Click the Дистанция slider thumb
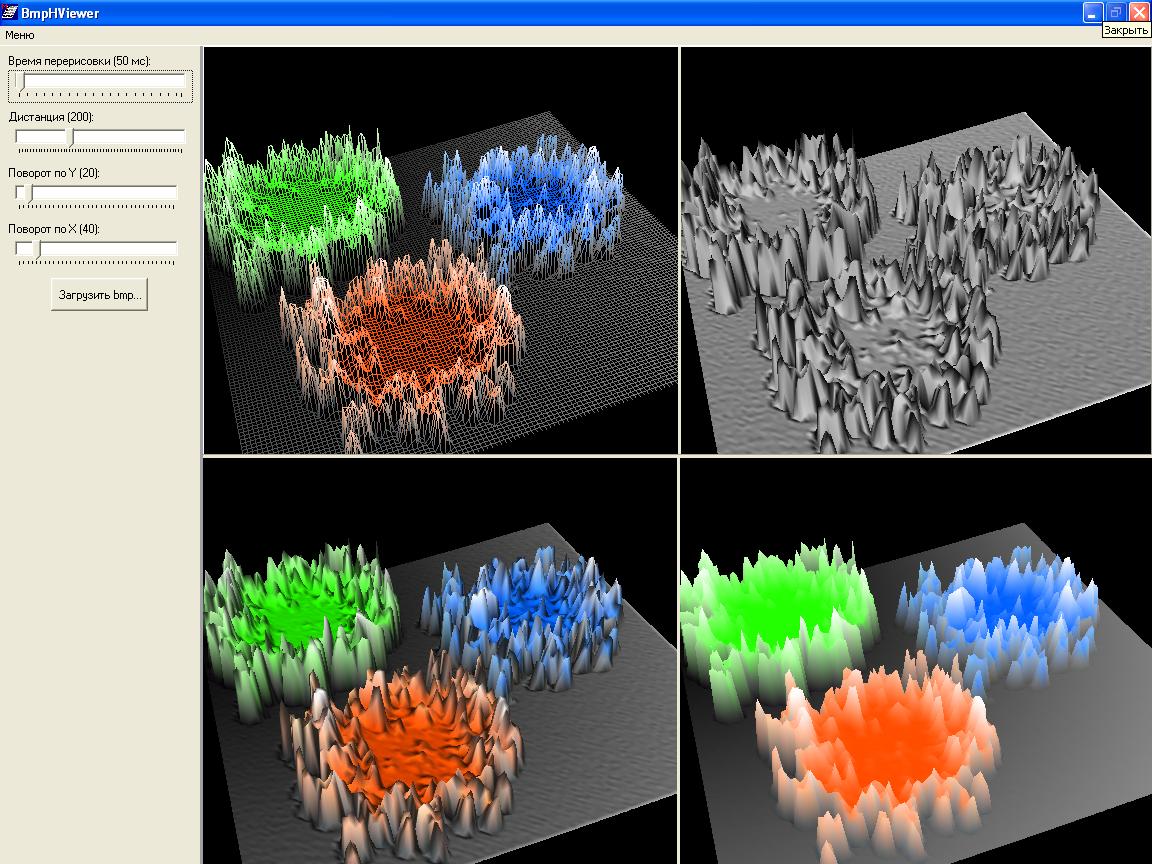1152x864 pixels. tap(71, 137)
